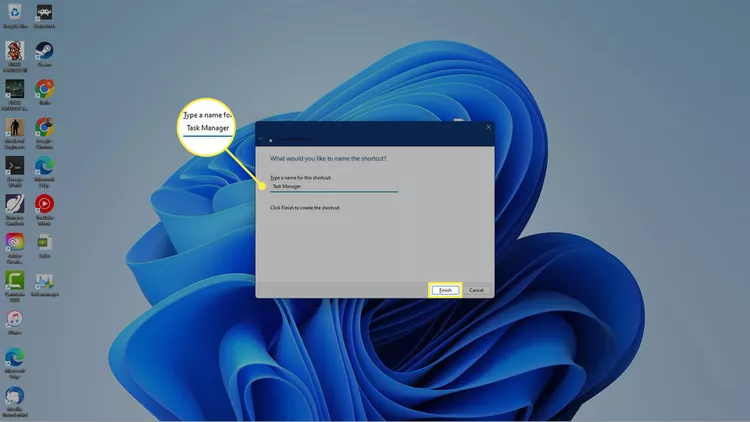Open the standing silhouette figure game shortcut
The height and width of the screenshot is (422, 750).
coord(15,133)
